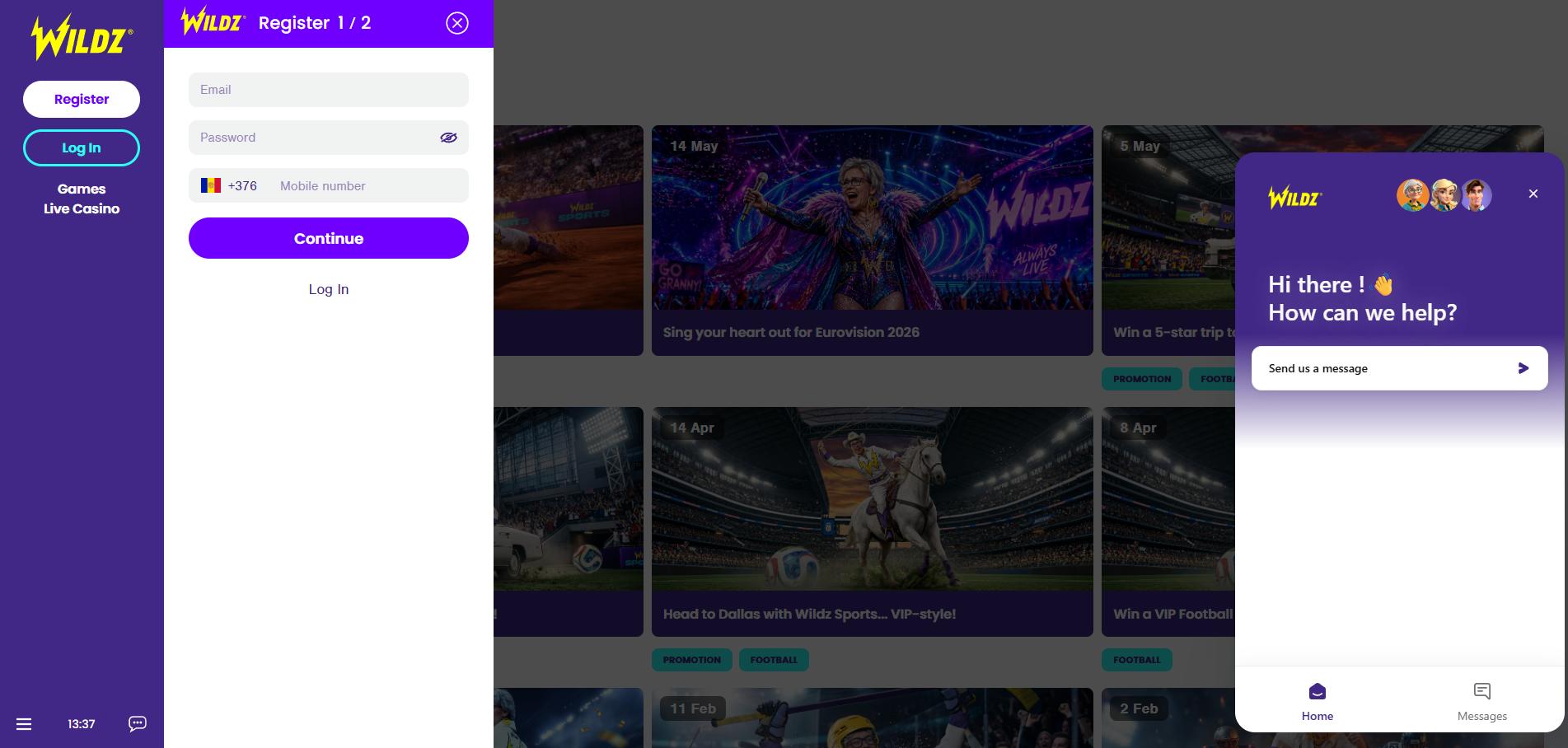
Task: Open the +376 country code selector
Action: point(230,185)
